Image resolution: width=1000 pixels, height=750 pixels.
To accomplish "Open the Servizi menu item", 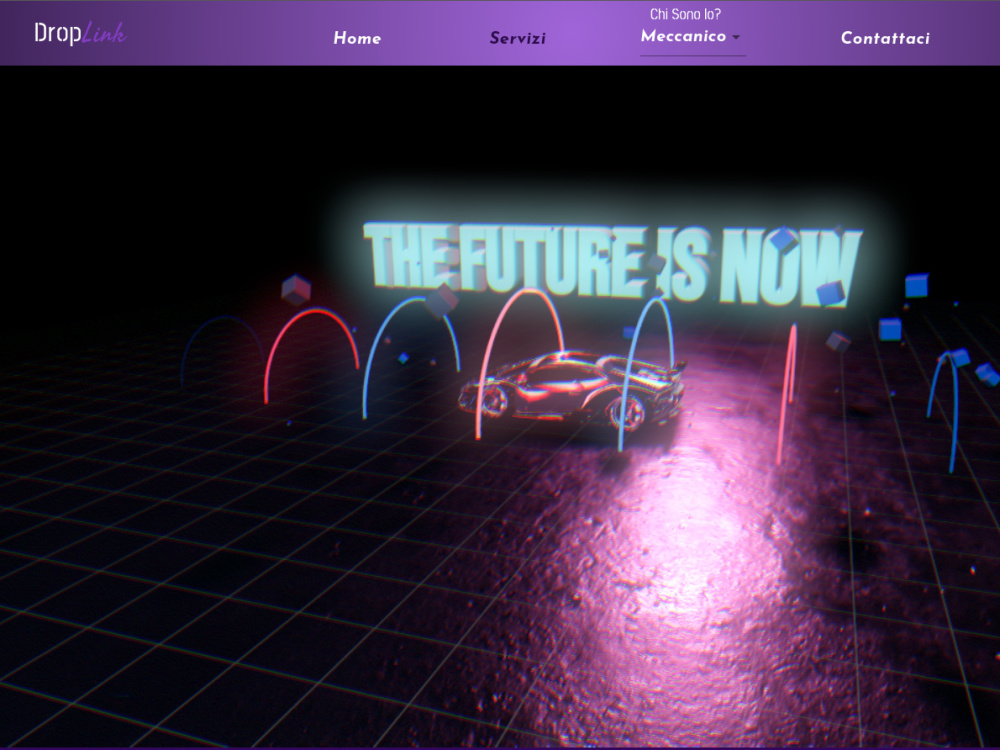I will [x=517, y=38].
